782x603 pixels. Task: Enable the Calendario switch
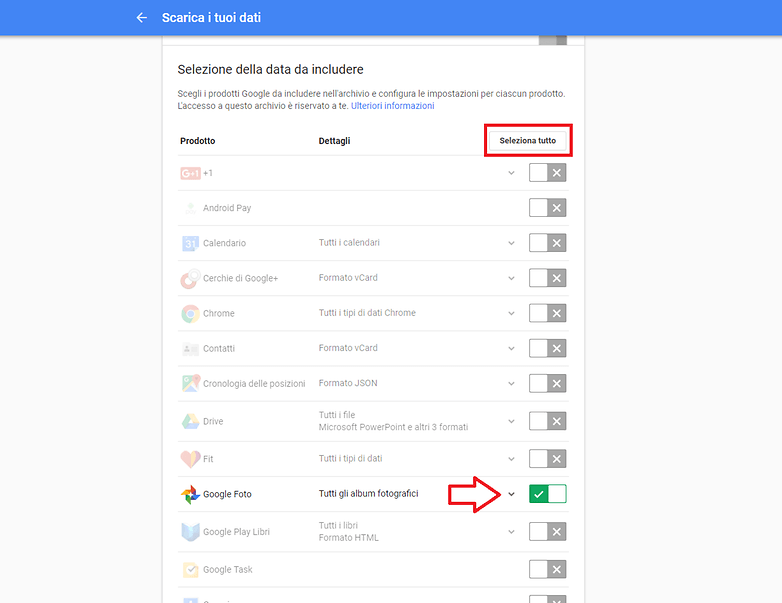pos(548,243)
